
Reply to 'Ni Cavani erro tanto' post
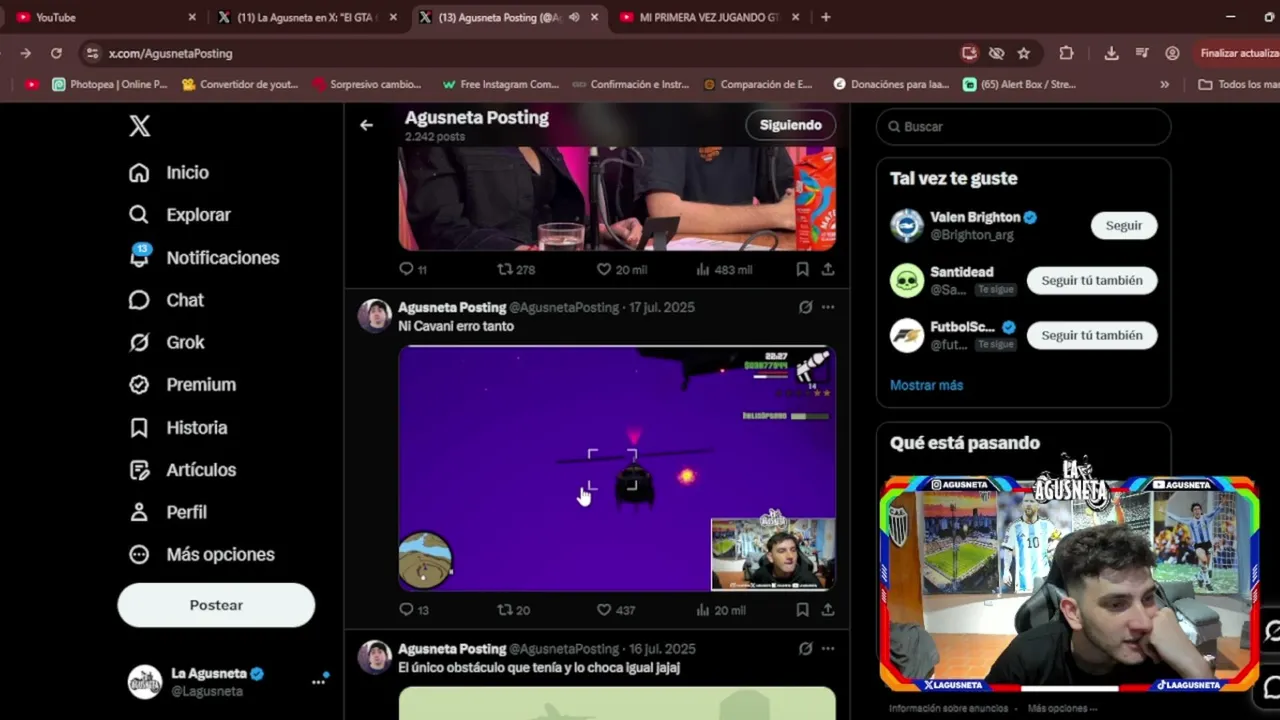[413, 609]
